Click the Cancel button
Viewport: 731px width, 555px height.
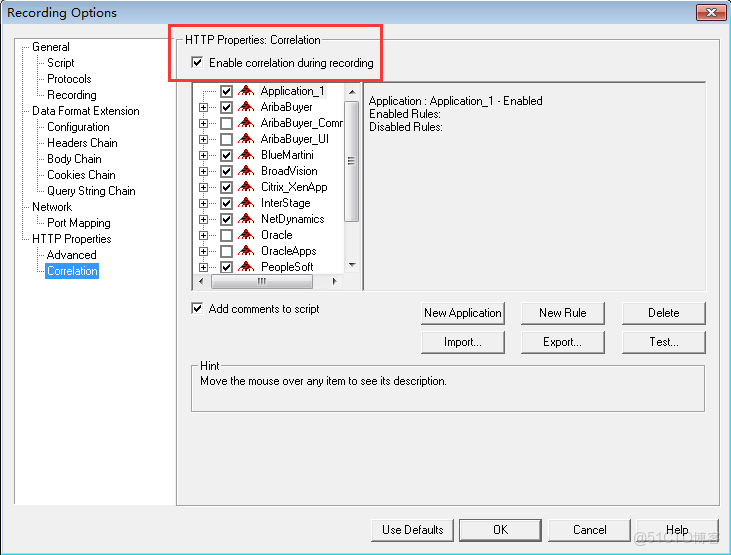click(x=589, y=530)
